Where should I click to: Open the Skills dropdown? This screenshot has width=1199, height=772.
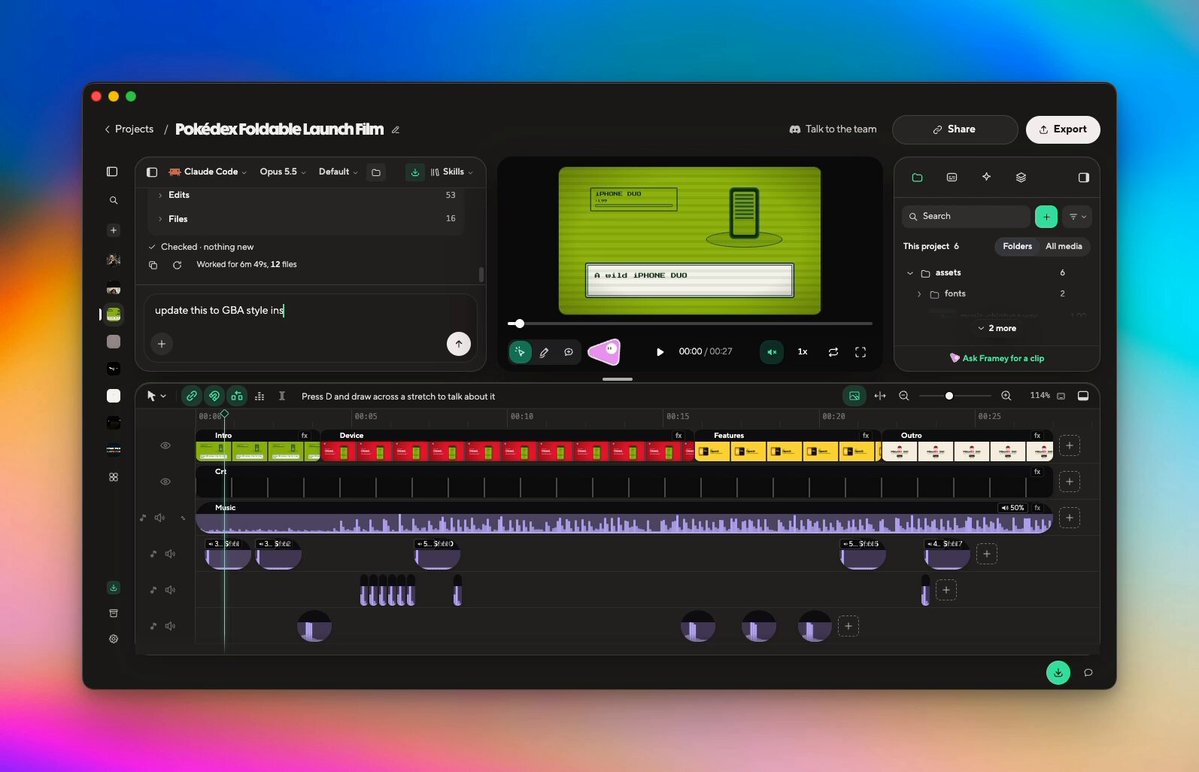click(x=452, y=172)
